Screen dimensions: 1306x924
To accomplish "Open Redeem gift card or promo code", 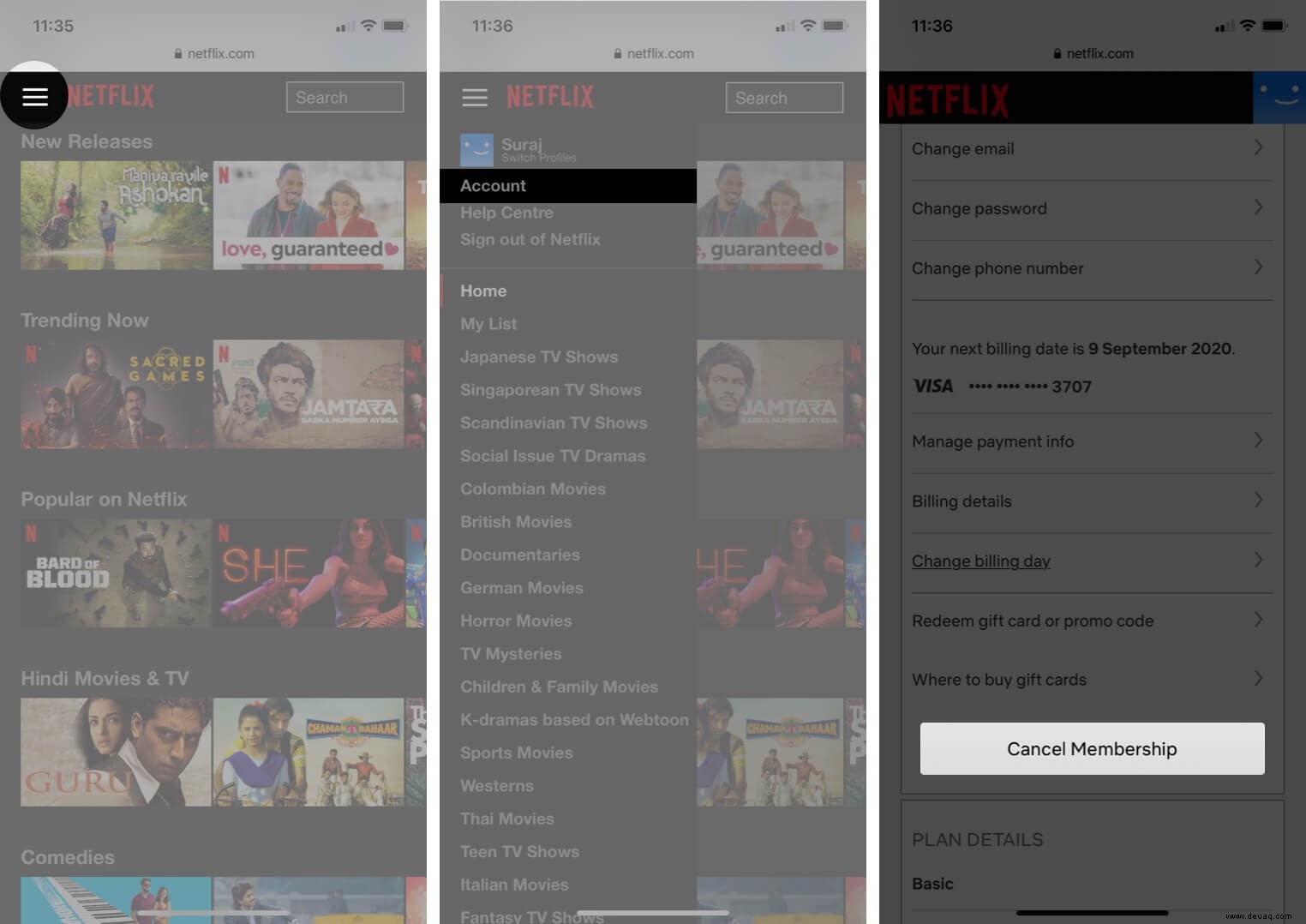I will [x=1033, y=621].
